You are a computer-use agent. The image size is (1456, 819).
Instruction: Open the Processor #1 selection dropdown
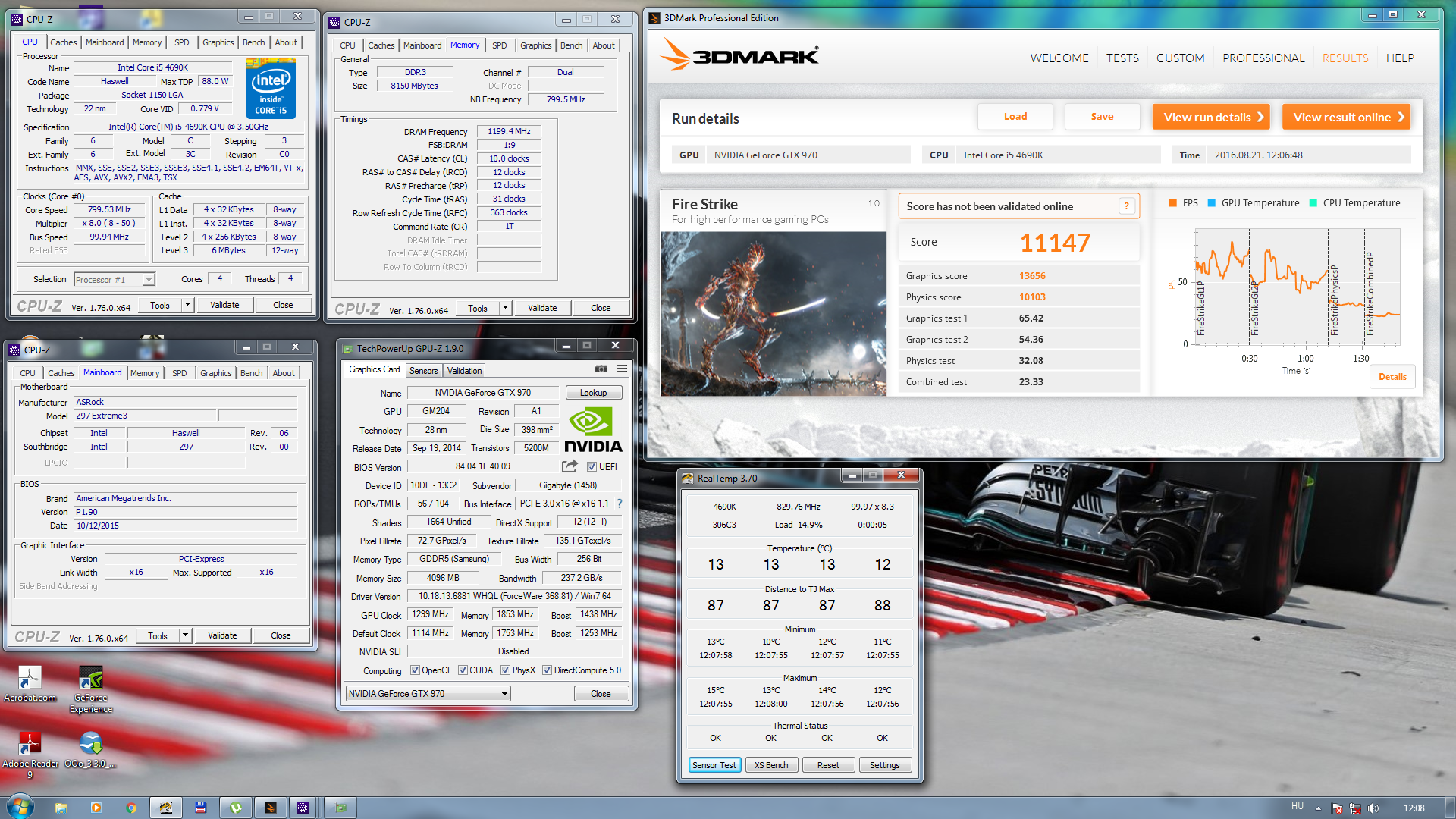[x=149, y=280]
